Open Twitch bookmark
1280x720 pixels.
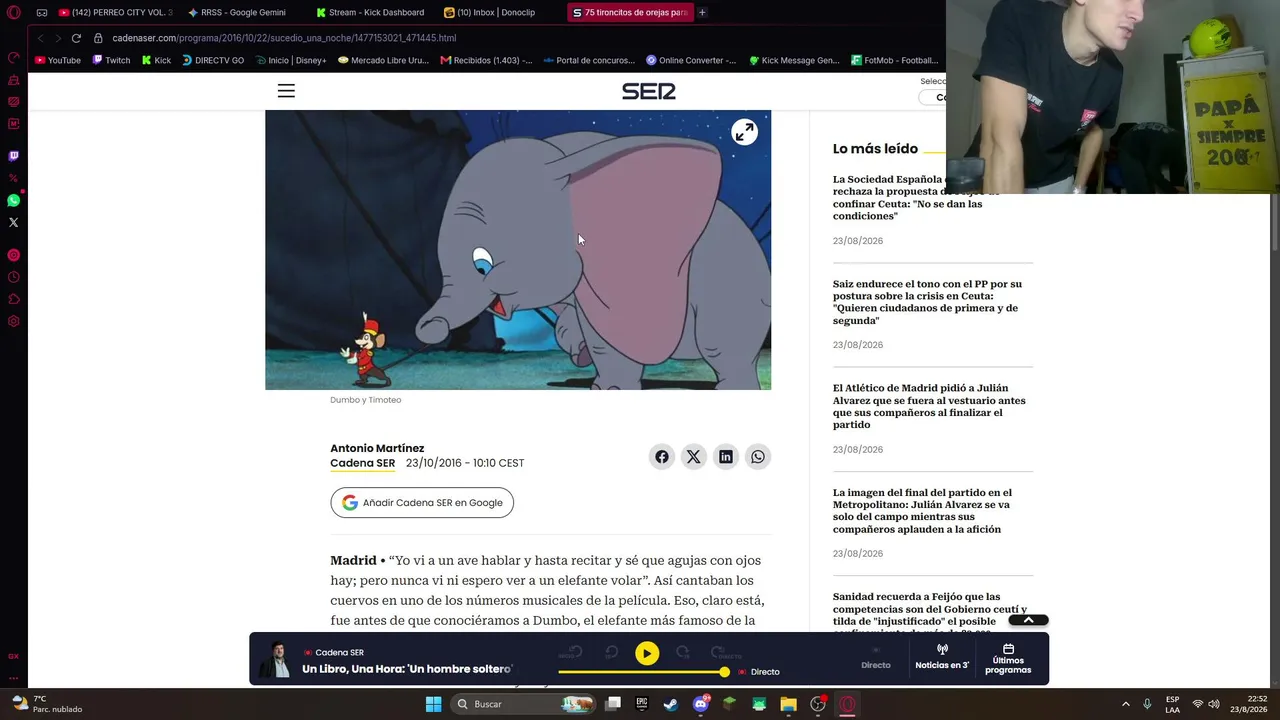coord(111,60)
